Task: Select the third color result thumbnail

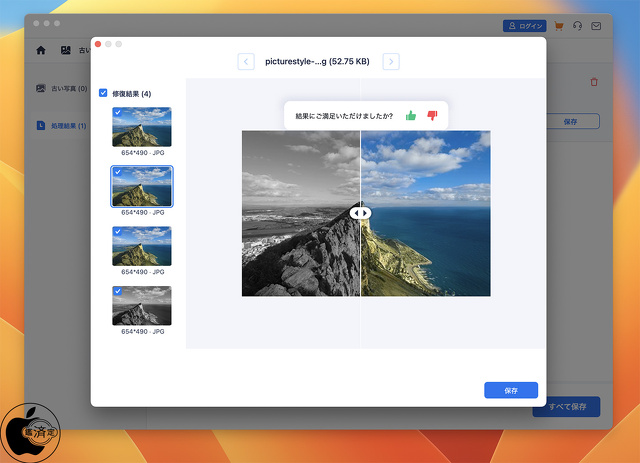Action: [x=142, y=246]
